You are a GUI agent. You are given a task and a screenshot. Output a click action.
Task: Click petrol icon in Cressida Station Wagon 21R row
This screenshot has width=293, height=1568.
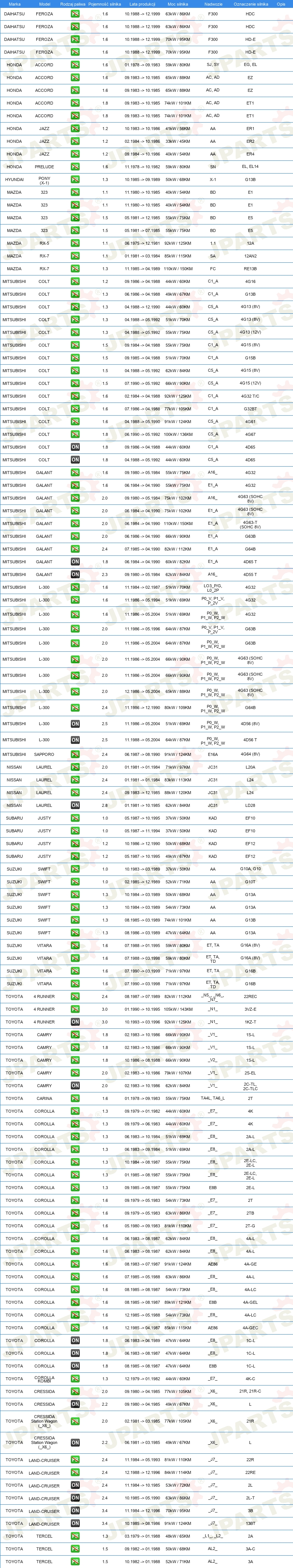pyautogui.click(x=75, y=1421)
